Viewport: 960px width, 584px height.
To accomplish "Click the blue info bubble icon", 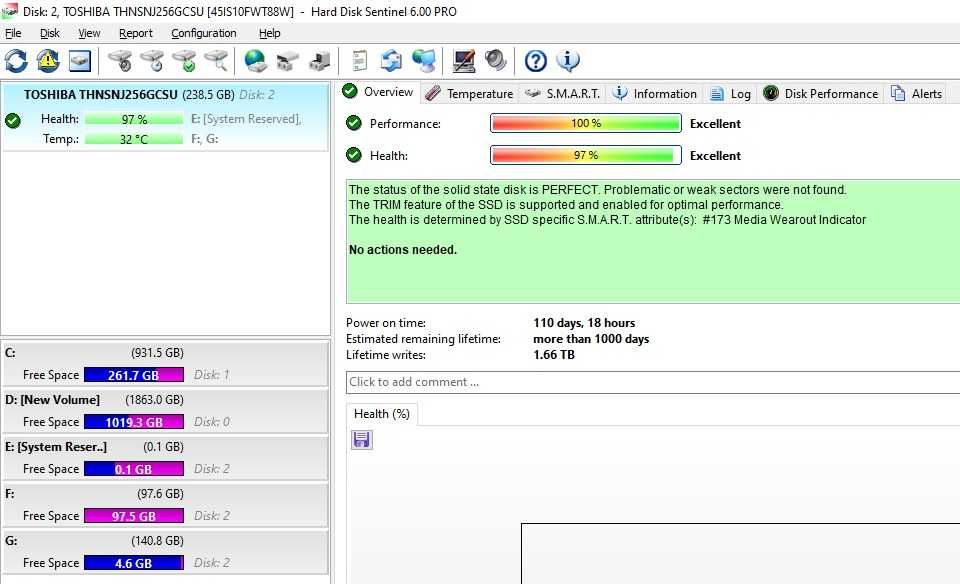I will pos(568,61).
